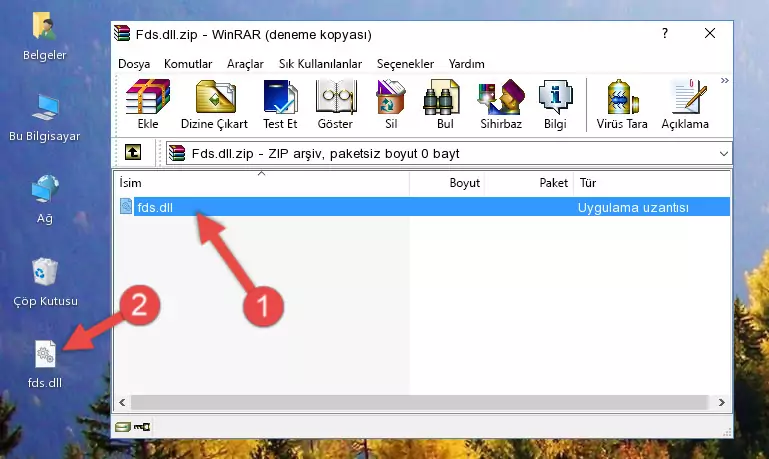Click the help question mark button
The image size is (769, 459).
coord(665,33)
